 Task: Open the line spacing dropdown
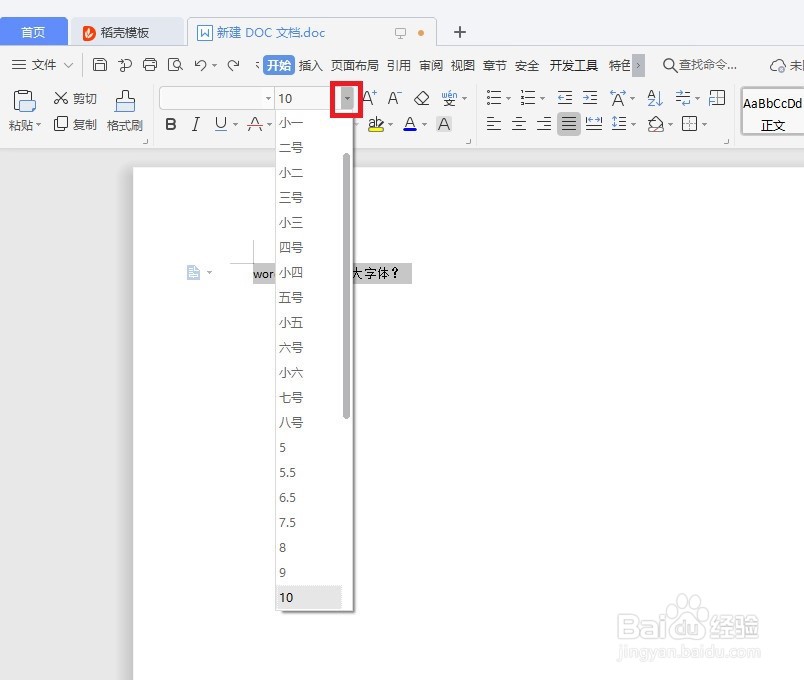632,124
